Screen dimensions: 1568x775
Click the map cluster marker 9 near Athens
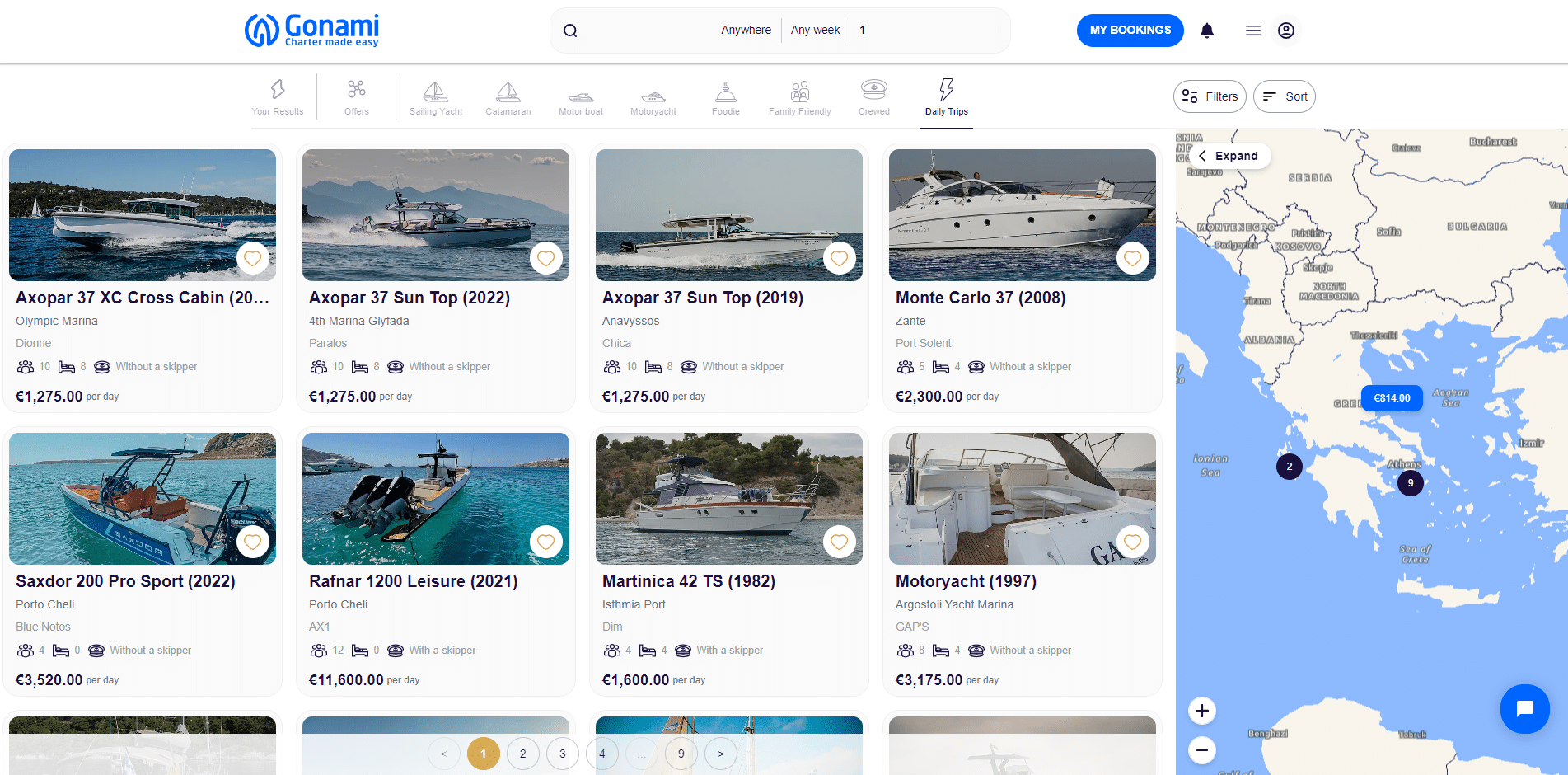[x=1411, y=483]
